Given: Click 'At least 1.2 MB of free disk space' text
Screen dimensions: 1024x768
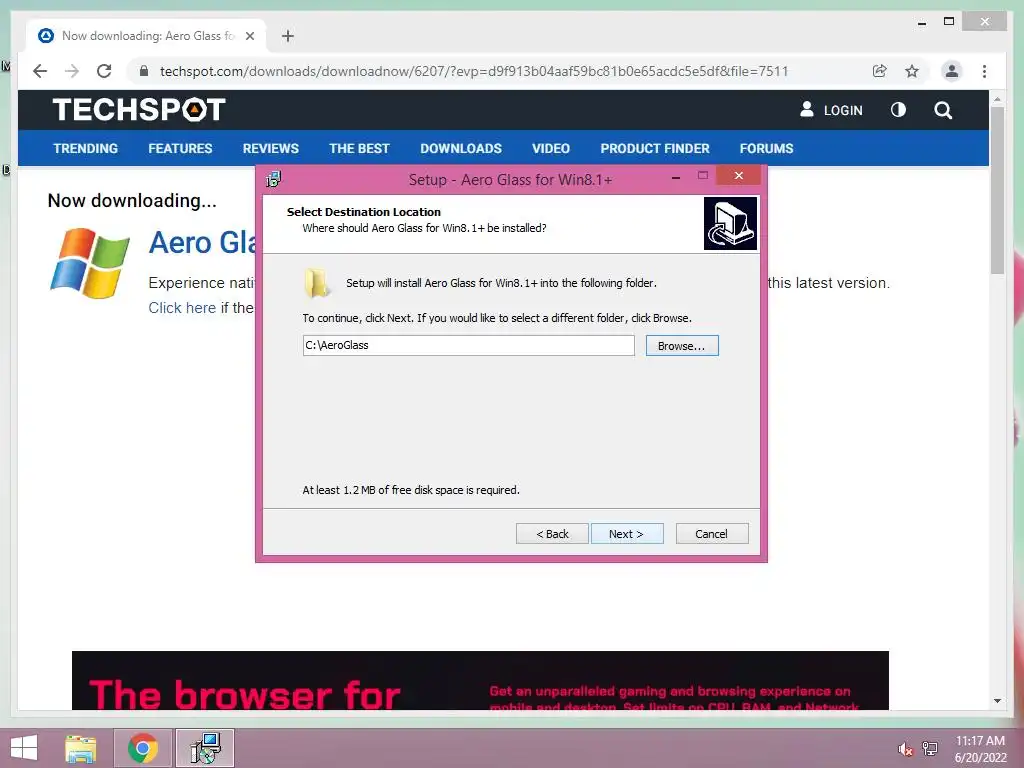Looking at the screenshot, I should point(411,490).
